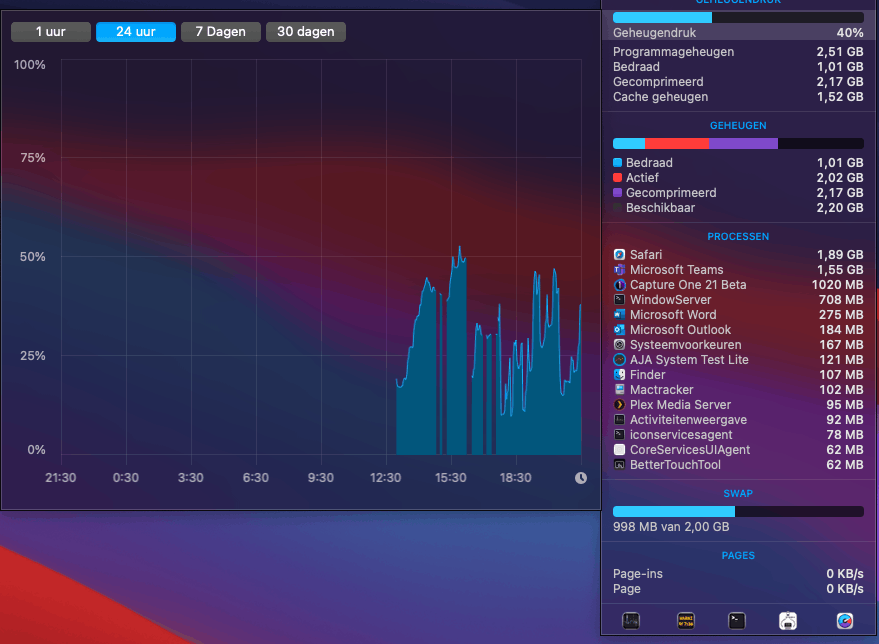Screen dimensions: 879x644
Task: Click the Microsoft Word process icon
Action: [619, 314]
